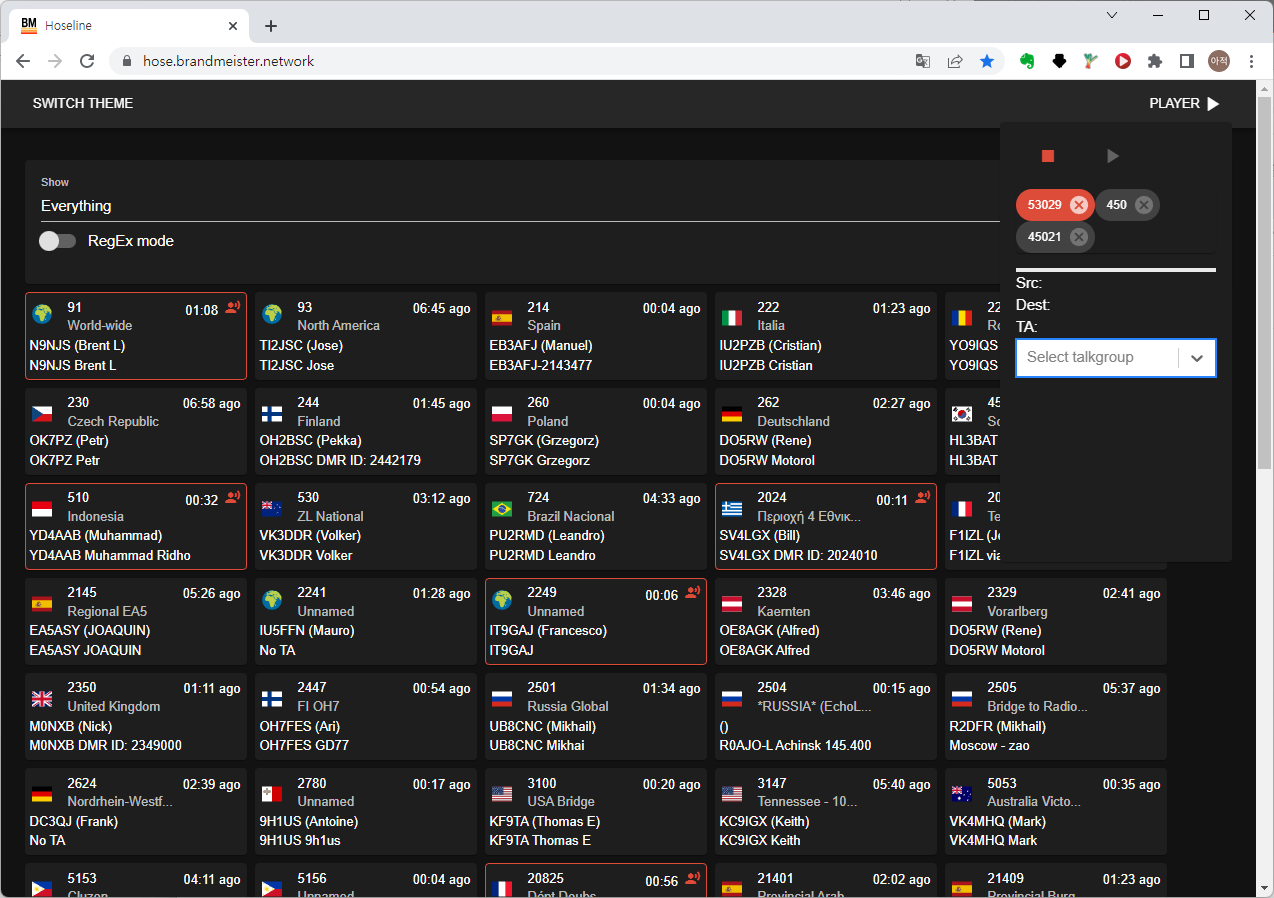Open the share page icon
The width and height of the screenshot is (1274, 898).
[955, 61]
